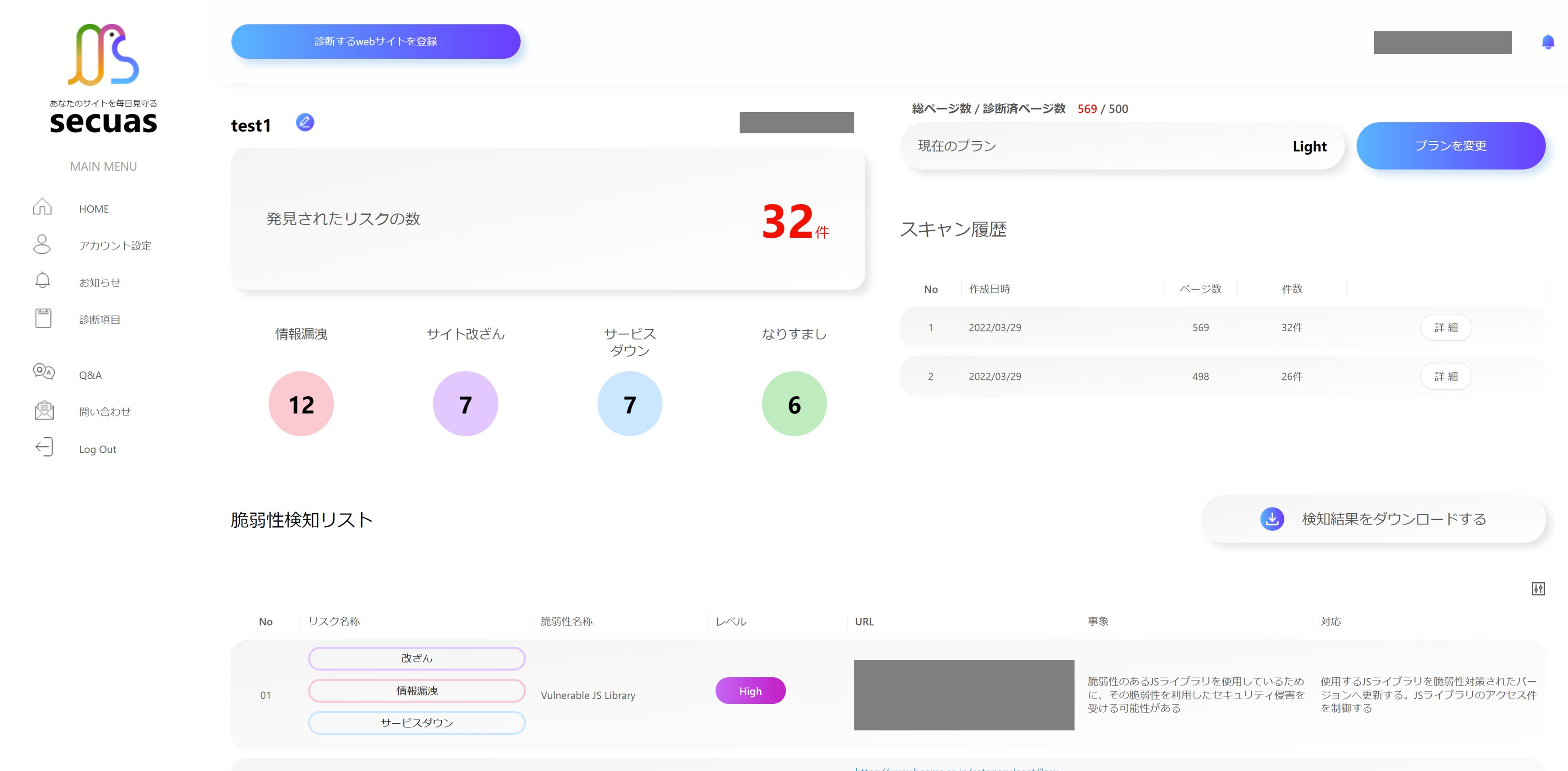This screenshot has width=1568, height=771.
Task: Open 詳細 for scan history row 1
Action: (1446, 327)
